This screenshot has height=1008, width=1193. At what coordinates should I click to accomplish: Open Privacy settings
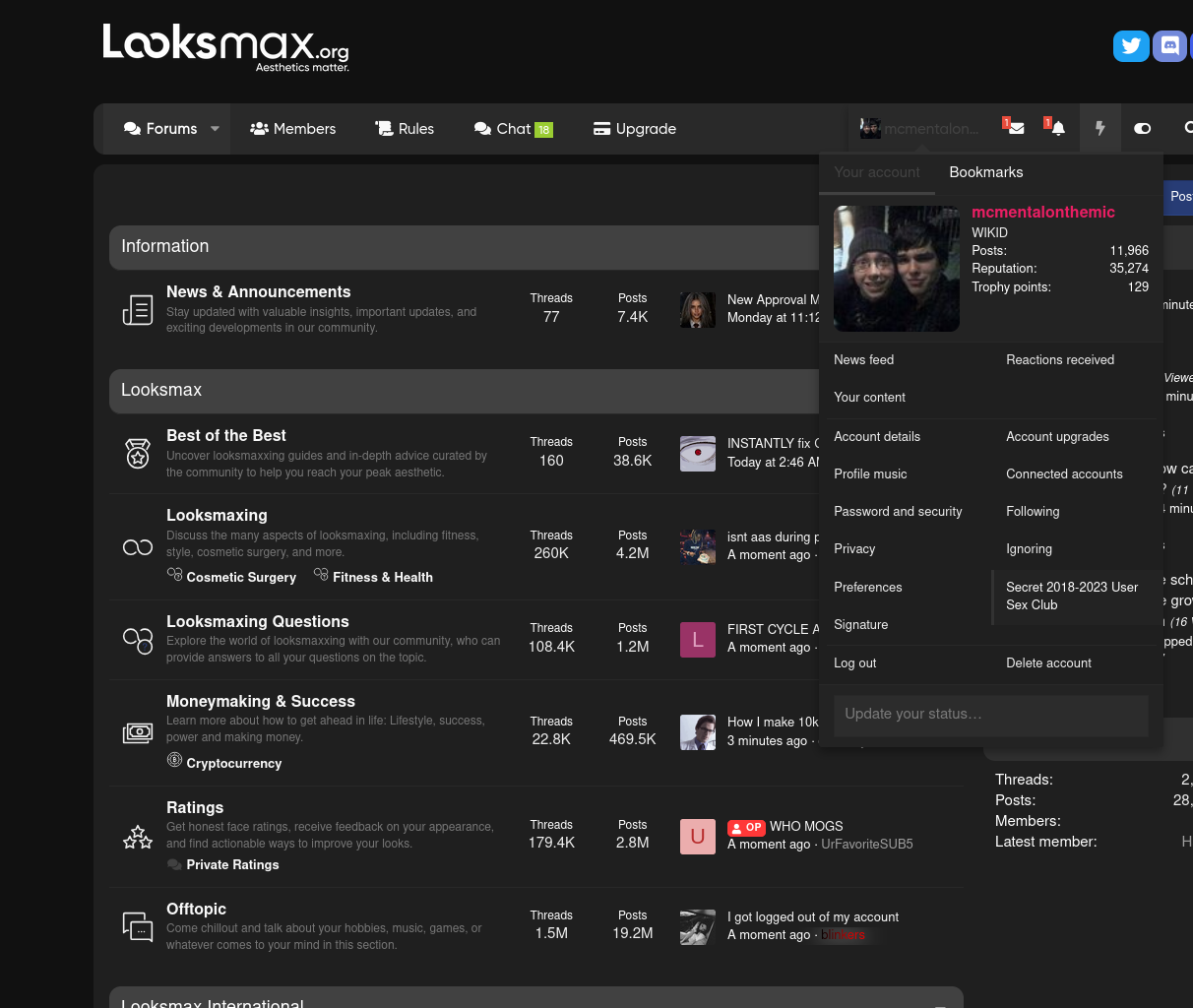(854, 549)
